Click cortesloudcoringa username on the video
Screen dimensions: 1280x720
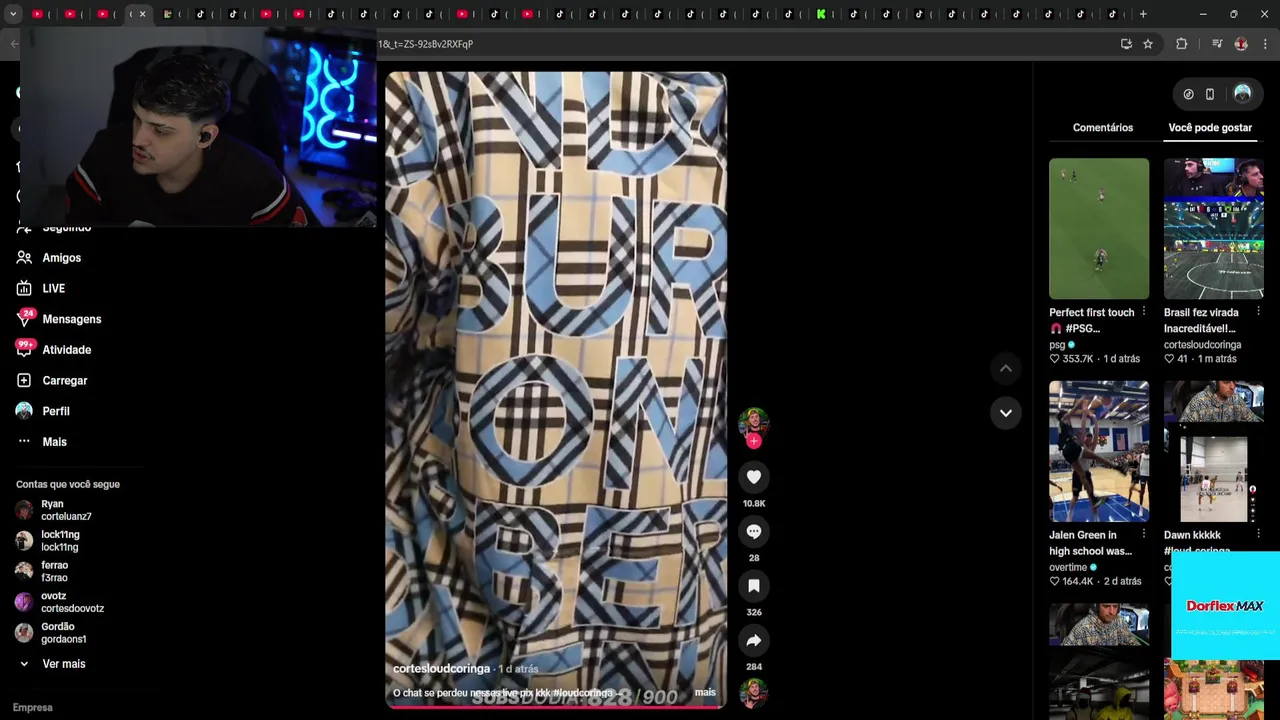tap(441, 669)
